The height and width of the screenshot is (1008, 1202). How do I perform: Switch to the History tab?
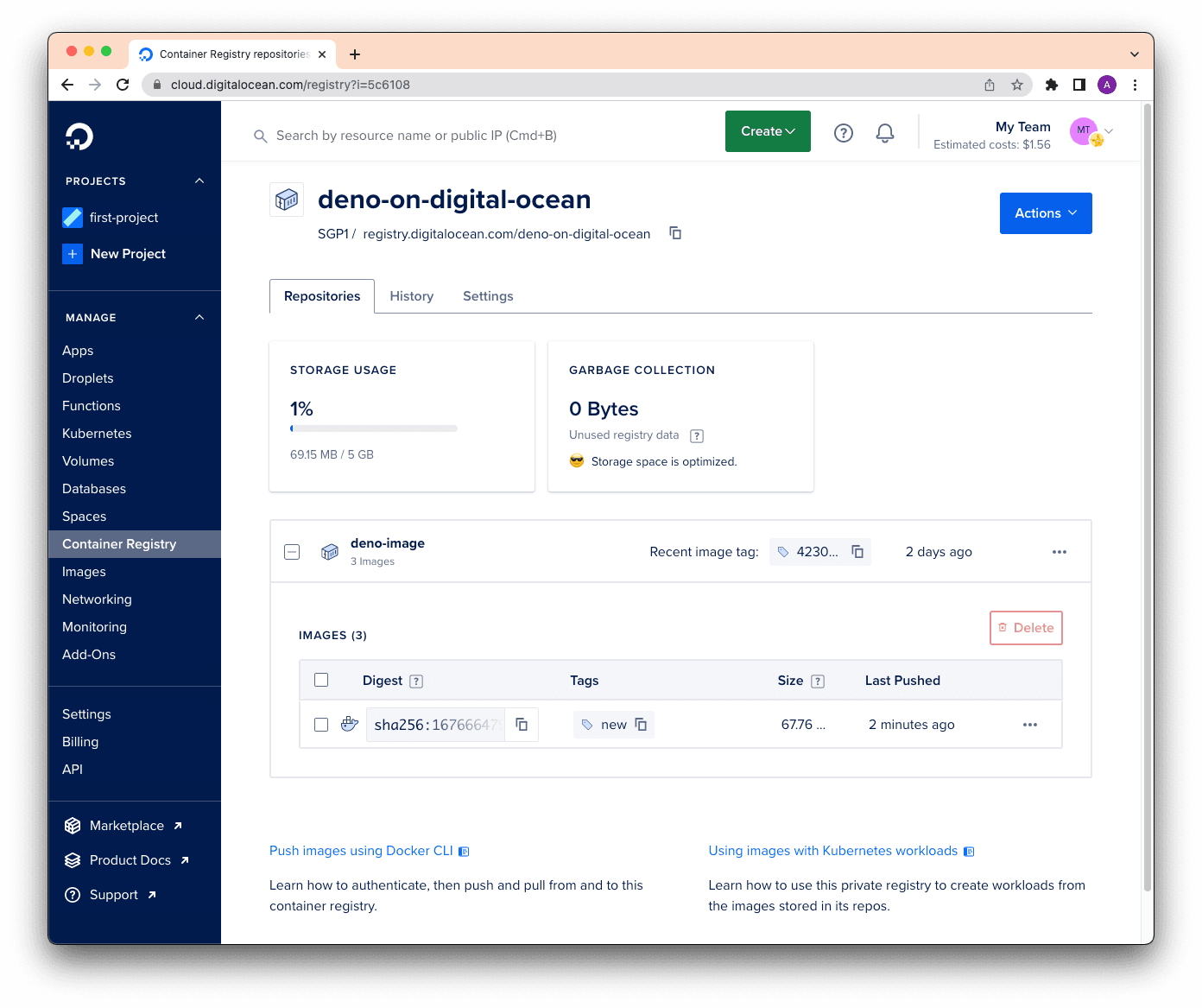coord(412,296)
